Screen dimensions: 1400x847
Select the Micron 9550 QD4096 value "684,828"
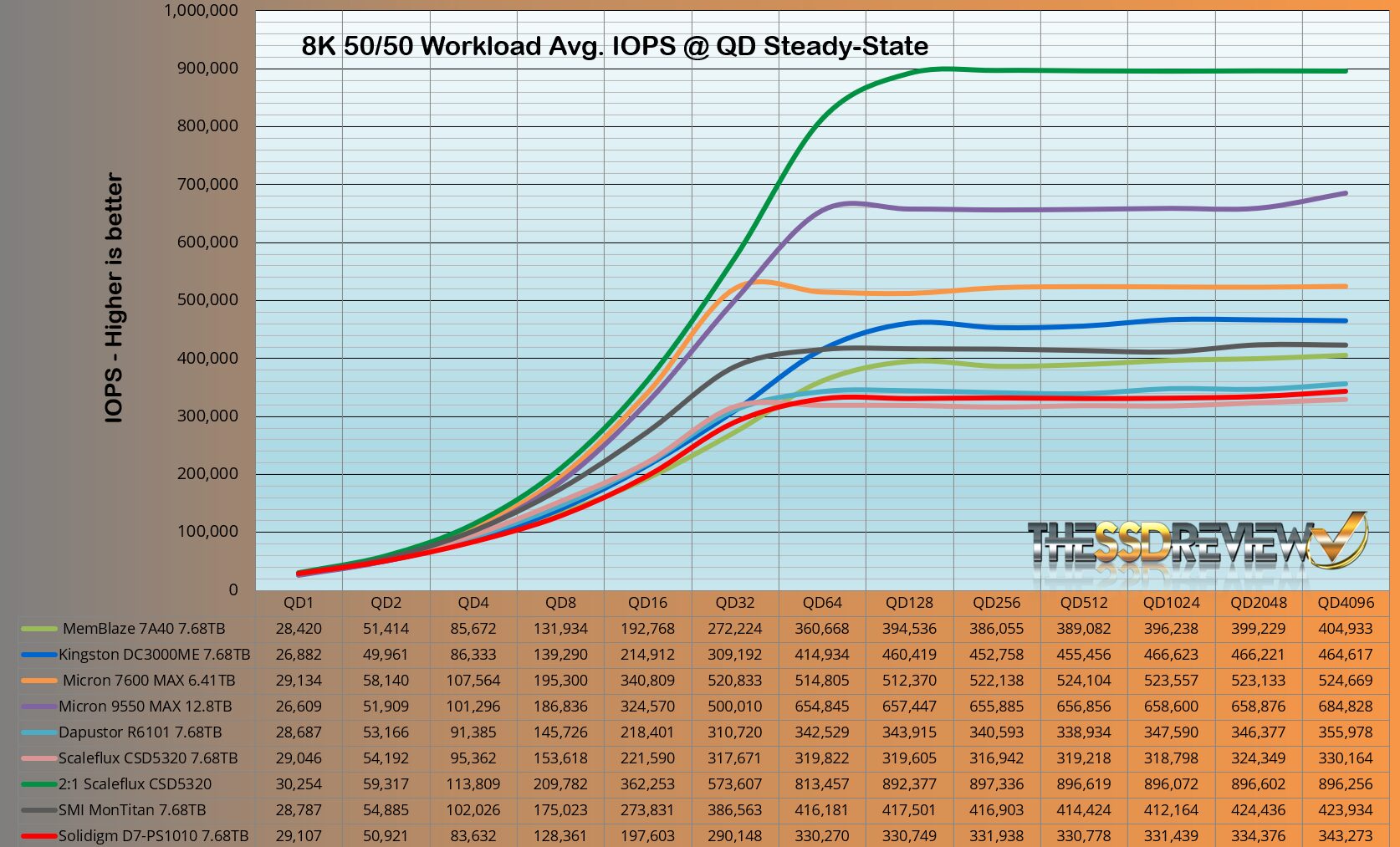pyautogui.click(x=1346, y=707)
